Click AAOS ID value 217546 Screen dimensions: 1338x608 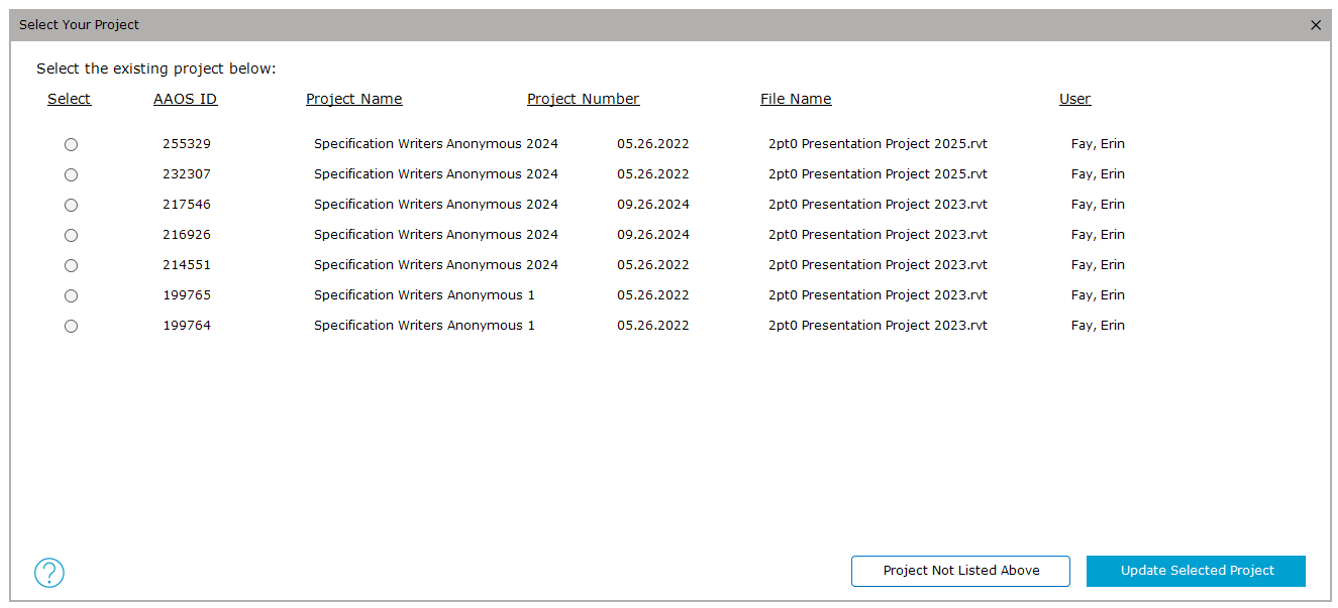tap(187, 204)
